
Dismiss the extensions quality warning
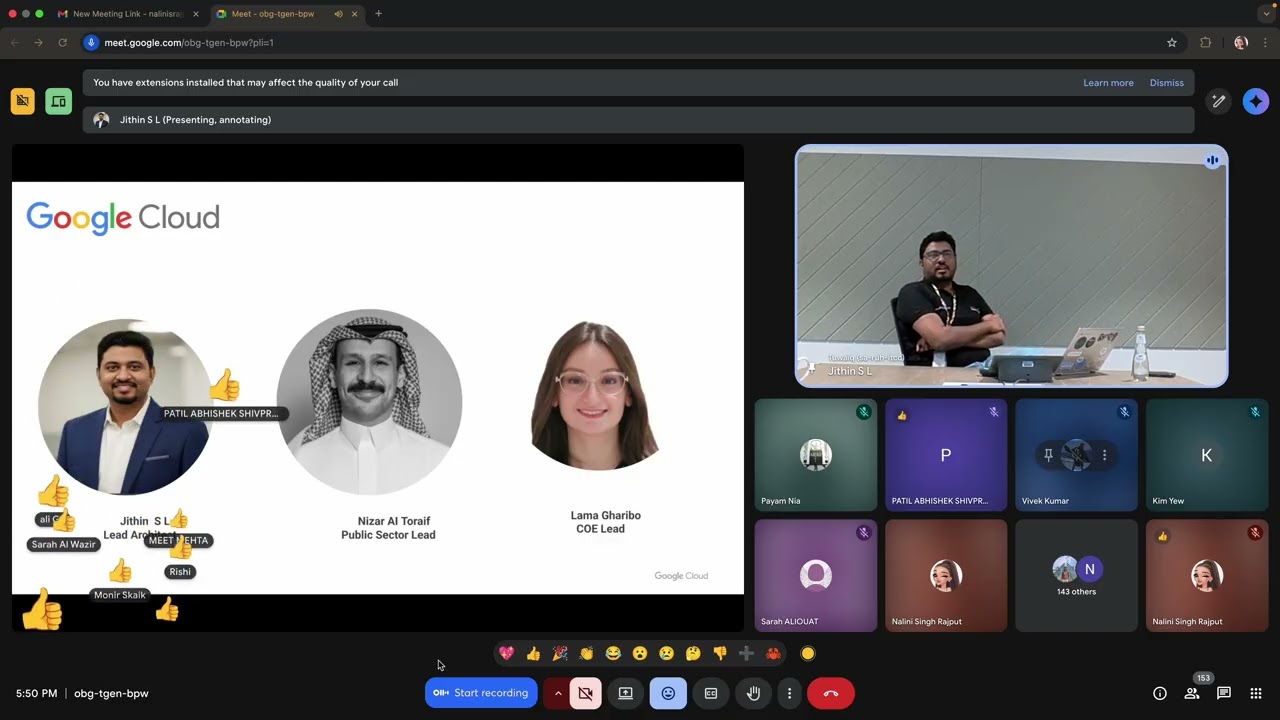coord(1167,83)
